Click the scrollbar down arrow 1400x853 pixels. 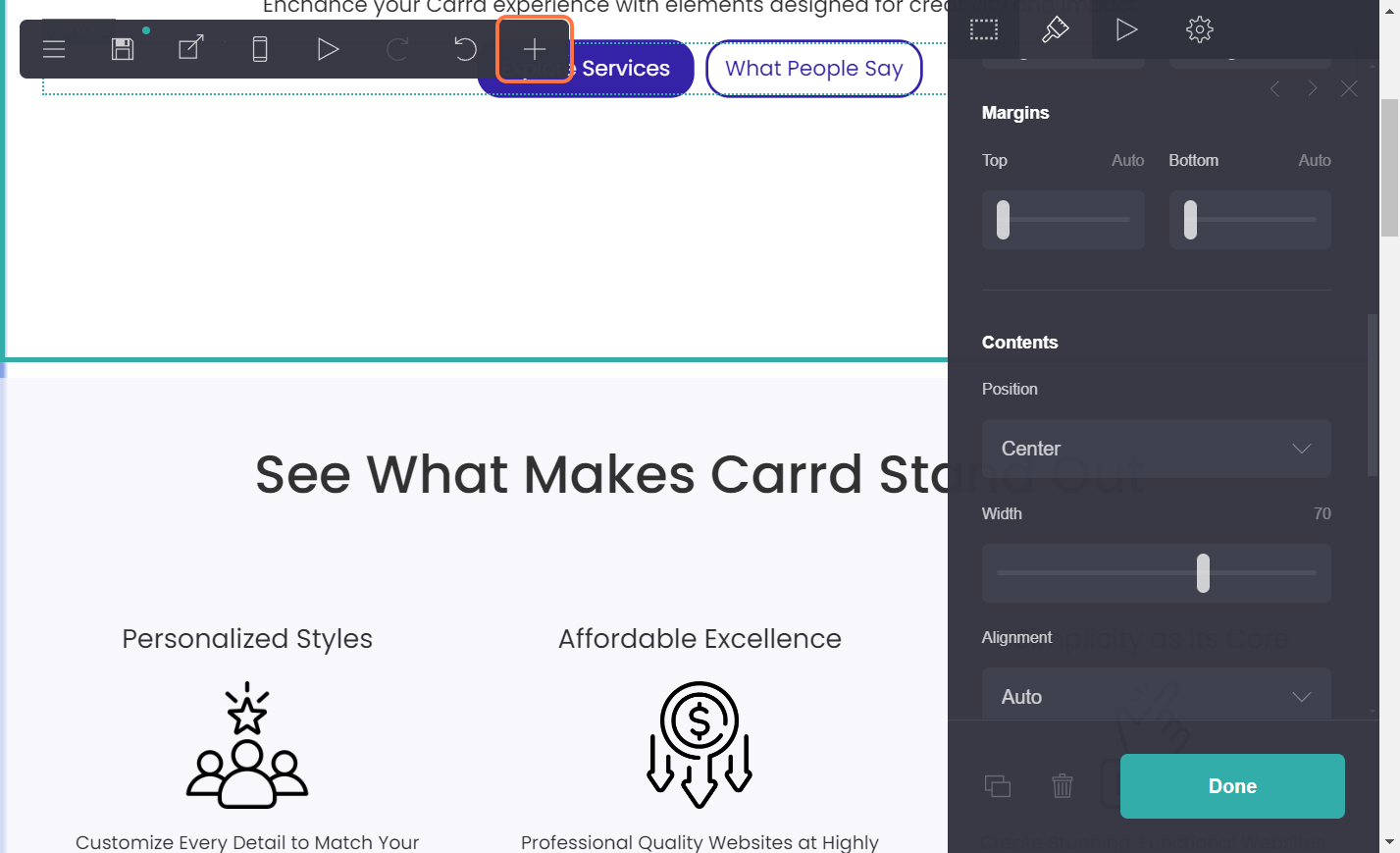1389,842
